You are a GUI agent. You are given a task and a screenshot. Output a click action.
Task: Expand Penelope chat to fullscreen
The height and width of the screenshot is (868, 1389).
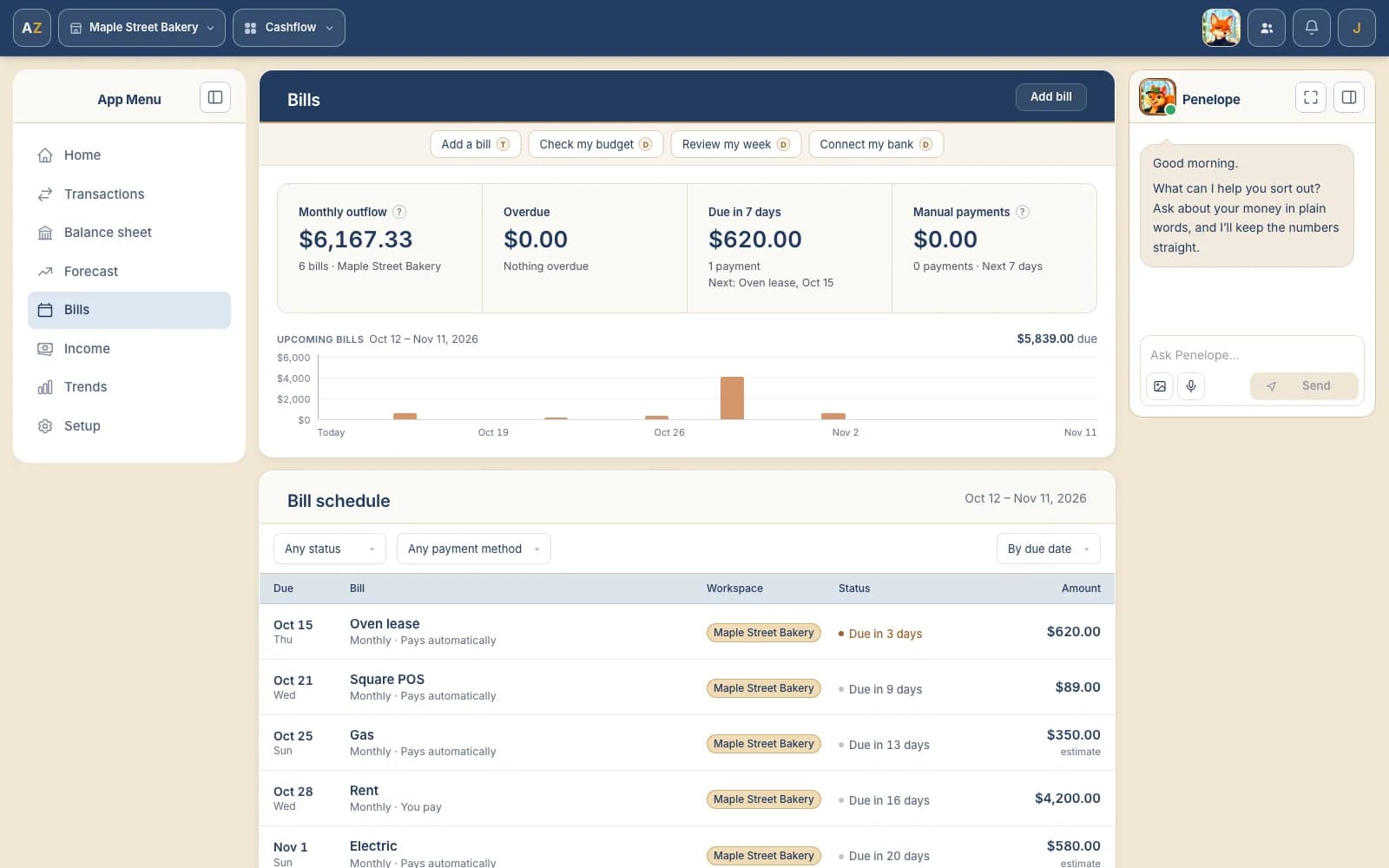[x=1311, y=97]
